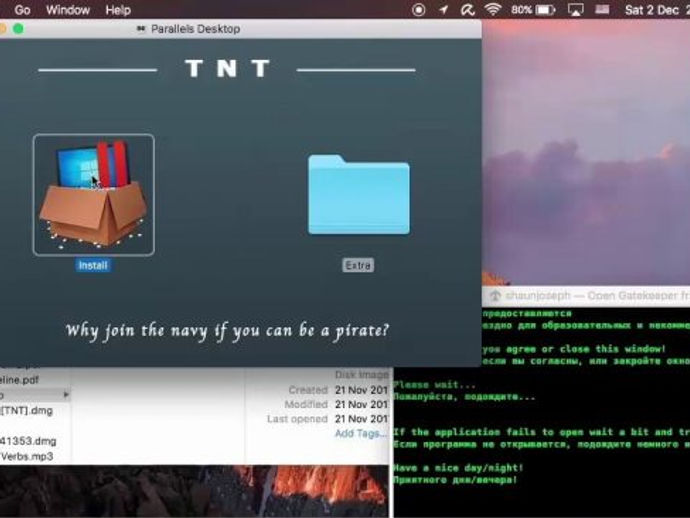Select the Install label
Screen dimensions: 690x518
(x=93, y=265)
